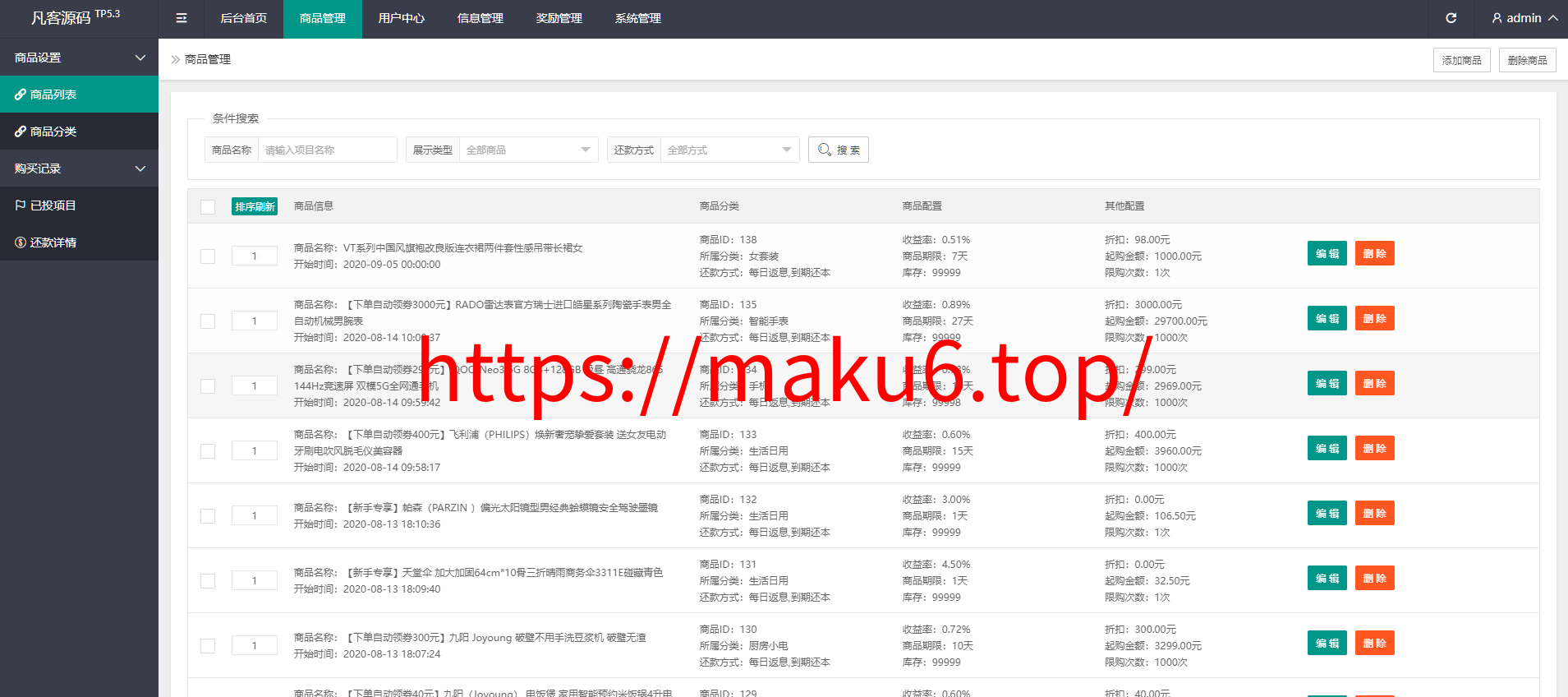Check the row for product ID 134
The image size is (1568, 697).
pyautogui.click(x=208, y=386)
